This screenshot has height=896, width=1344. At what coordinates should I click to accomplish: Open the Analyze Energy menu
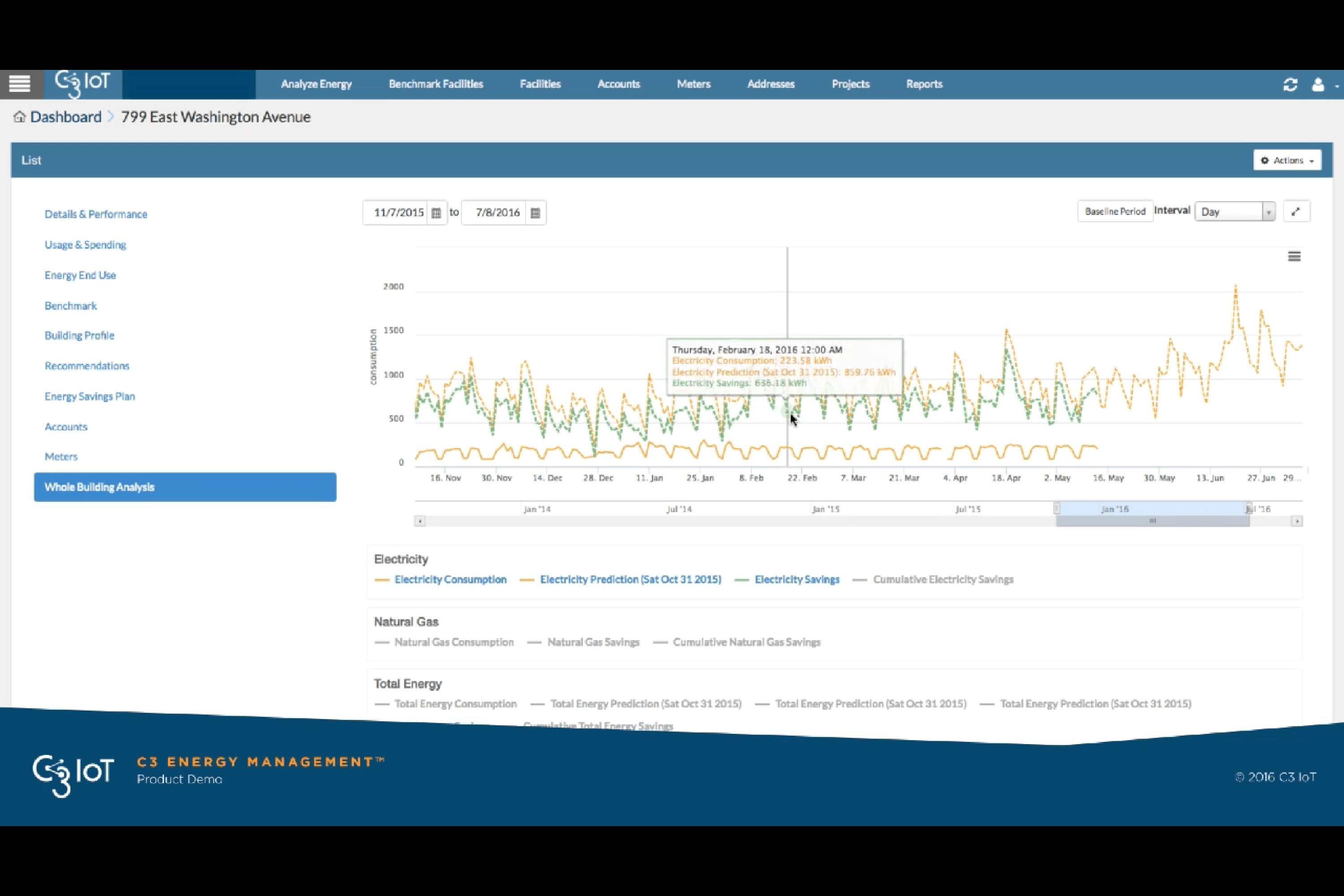click(x=317, y=84)
